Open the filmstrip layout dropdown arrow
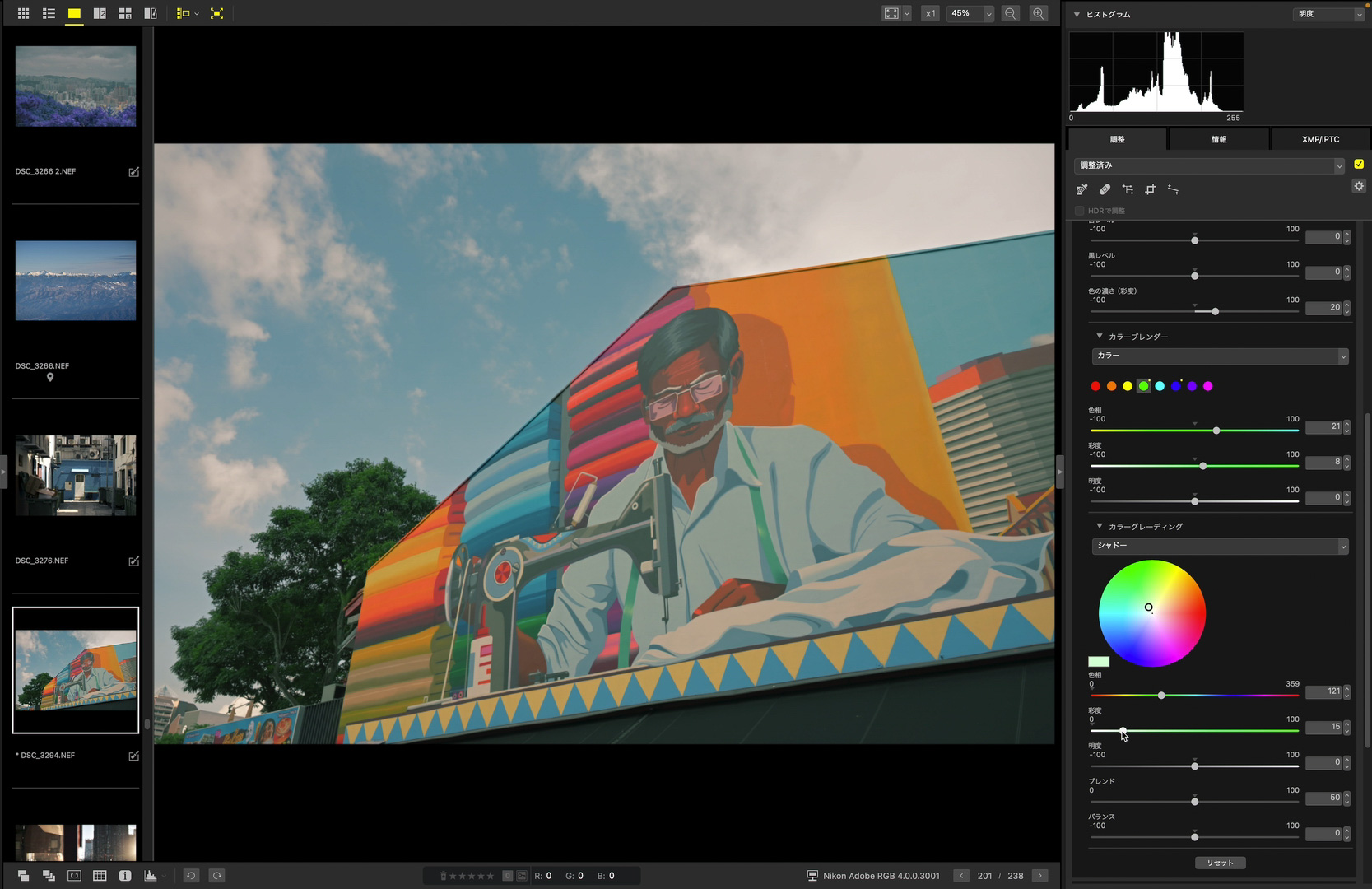This screenshot has width=1372, height=889. pos(197,14)
